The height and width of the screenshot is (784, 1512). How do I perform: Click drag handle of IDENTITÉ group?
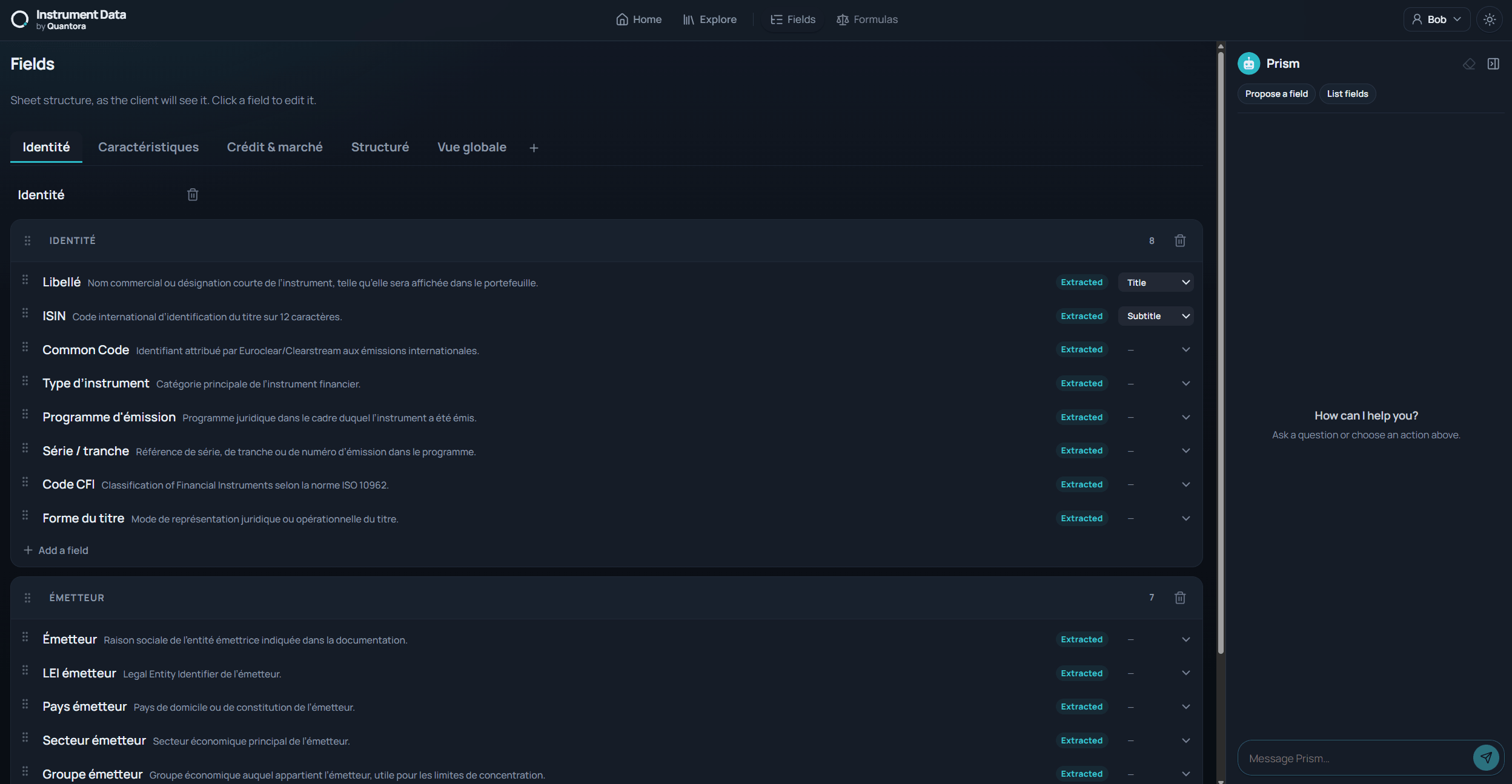[x=27, y=240]
